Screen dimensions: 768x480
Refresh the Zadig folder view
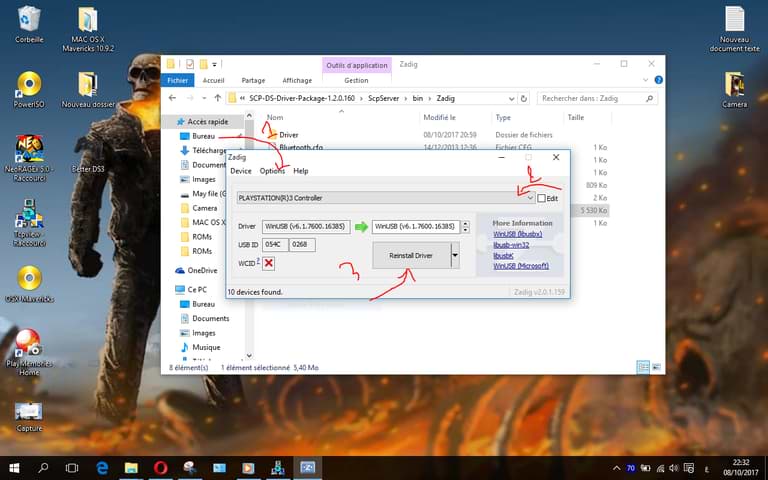[x=524, y=98]
